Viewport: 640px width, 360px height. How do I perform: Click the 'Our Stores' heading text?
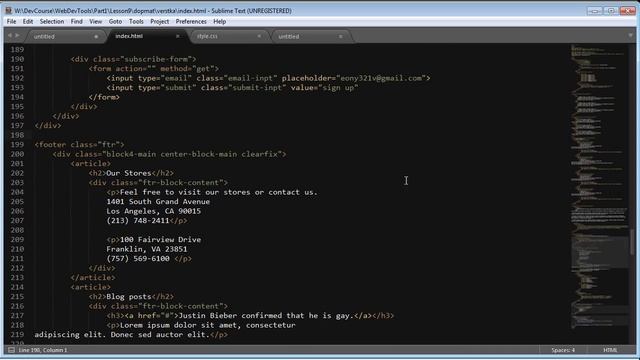129,173
